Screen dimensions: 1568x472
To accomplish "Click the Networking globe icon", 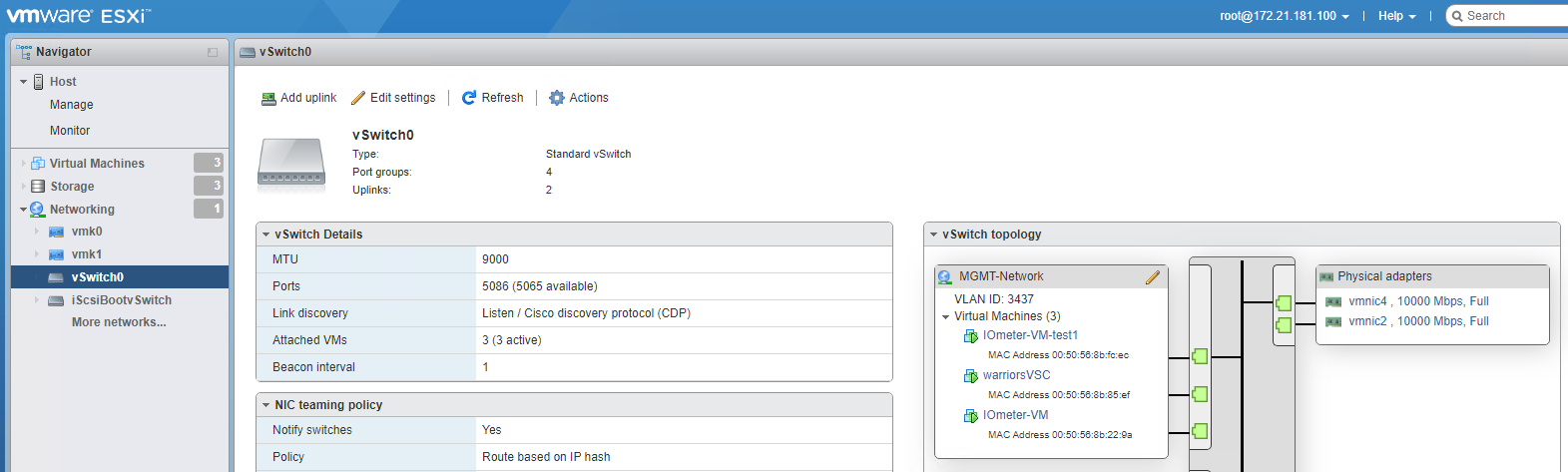I will pos(38,210).
